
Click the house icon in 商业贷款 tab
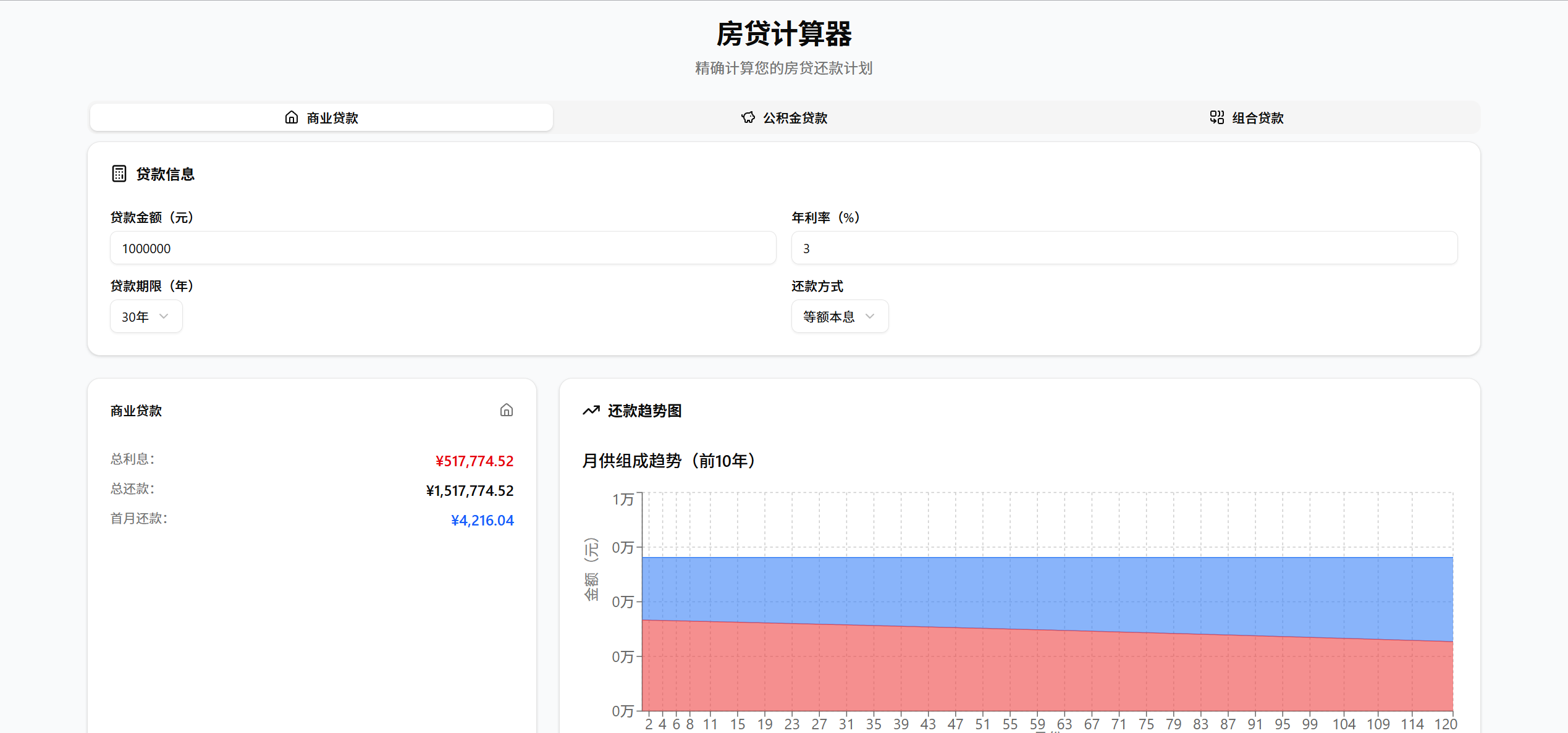click(291, 117)
